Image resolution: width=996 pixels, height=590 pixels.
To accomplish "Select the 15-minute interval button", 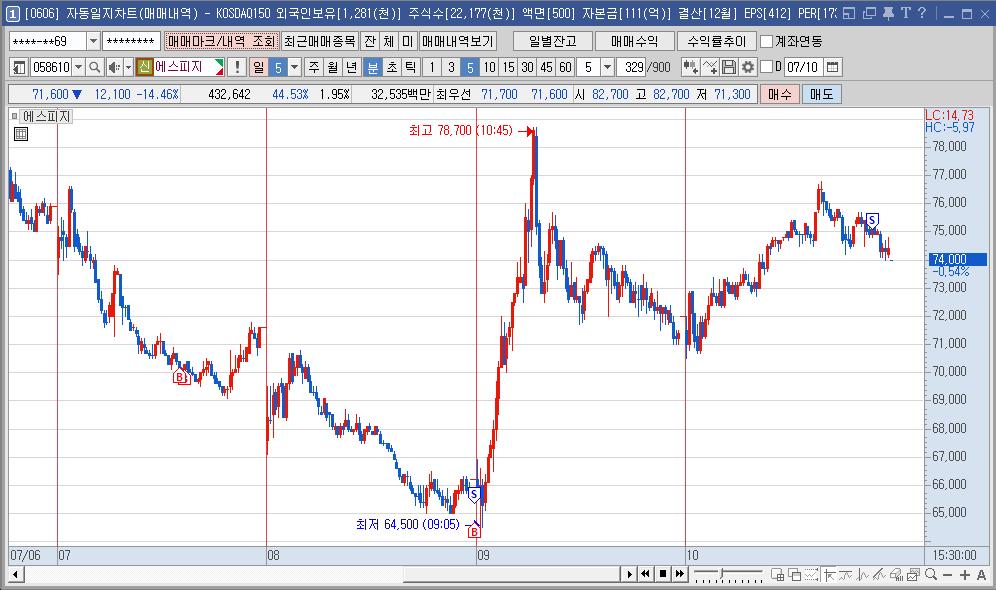I will (x=508, y=67).
